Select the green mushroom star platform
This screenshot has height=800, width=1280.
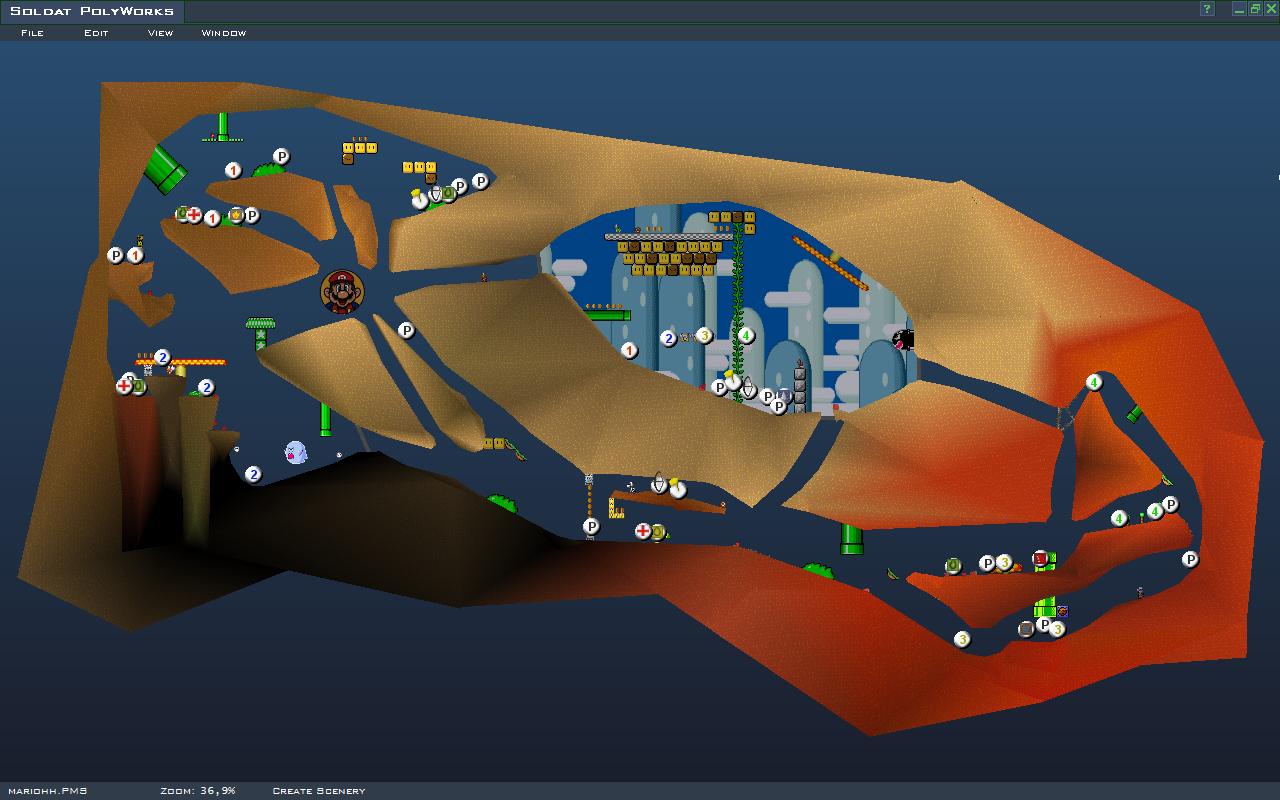pos(260,324)
